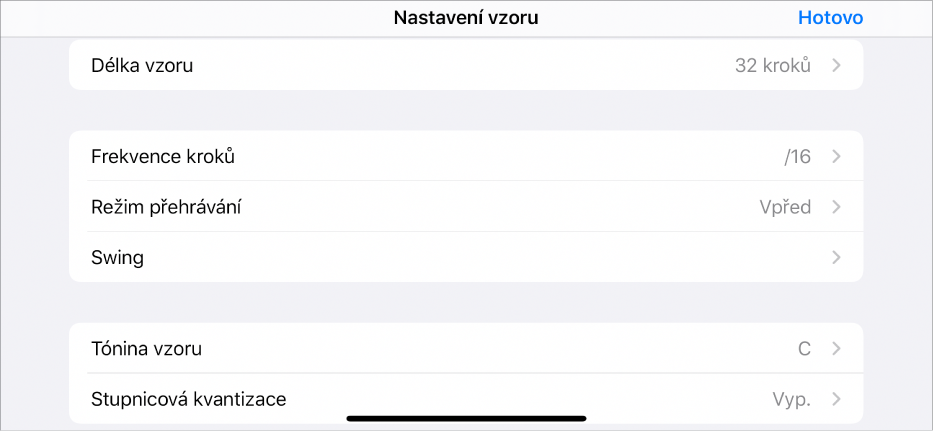Open the Stupnicová kvantizace setting

(x=188, y=400)
